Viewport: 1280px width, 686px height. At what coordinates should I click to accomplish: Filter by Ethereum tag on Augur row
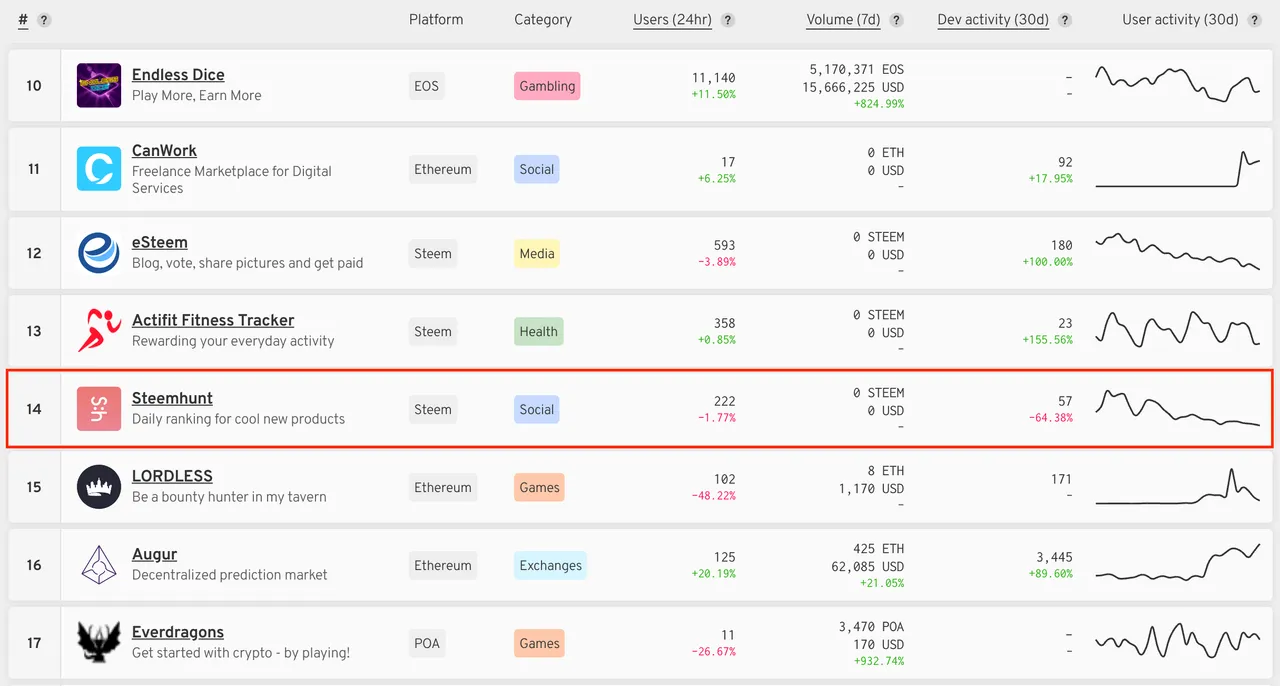443,566
